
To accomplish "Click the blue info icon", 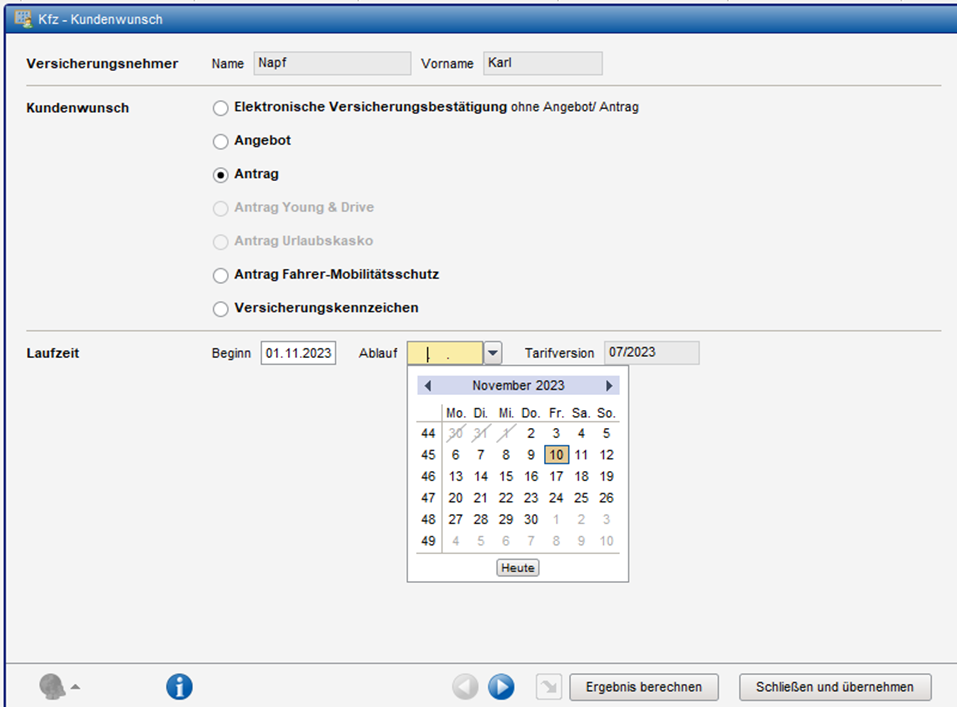I will click(179, 687).
